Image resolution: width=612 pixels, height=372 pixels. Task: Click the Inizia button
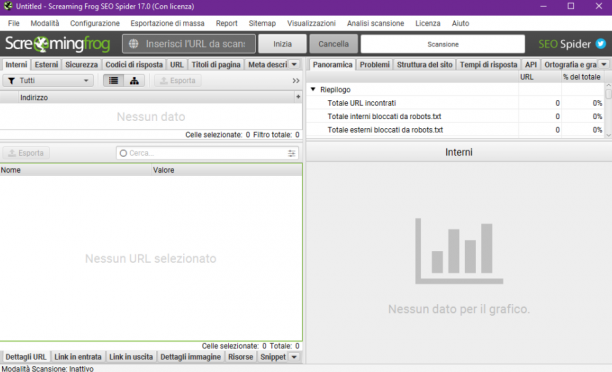(x=282, y=44)
